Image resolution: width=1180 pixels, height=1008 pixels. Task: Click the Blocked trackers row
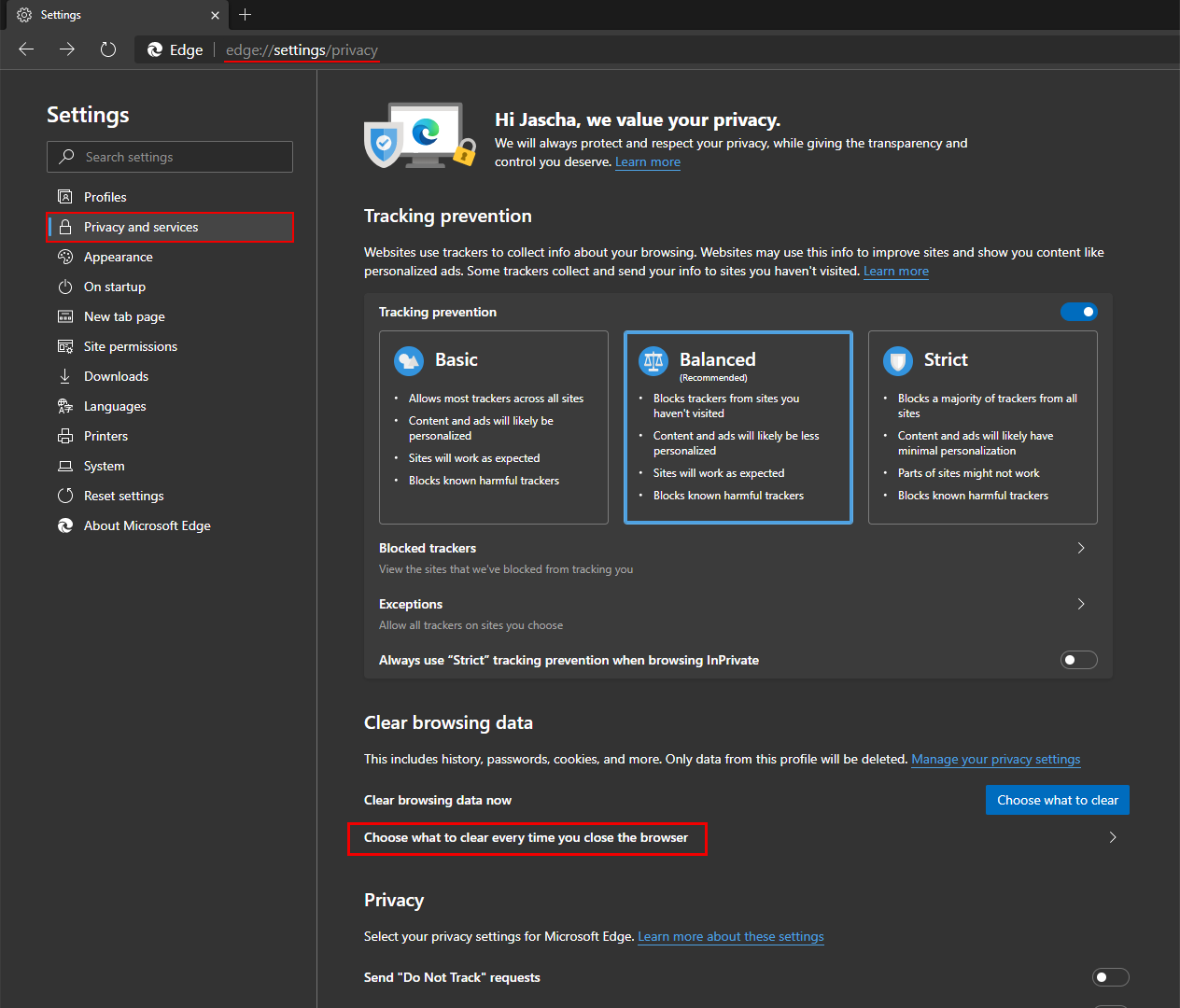(x=738, y=557)
